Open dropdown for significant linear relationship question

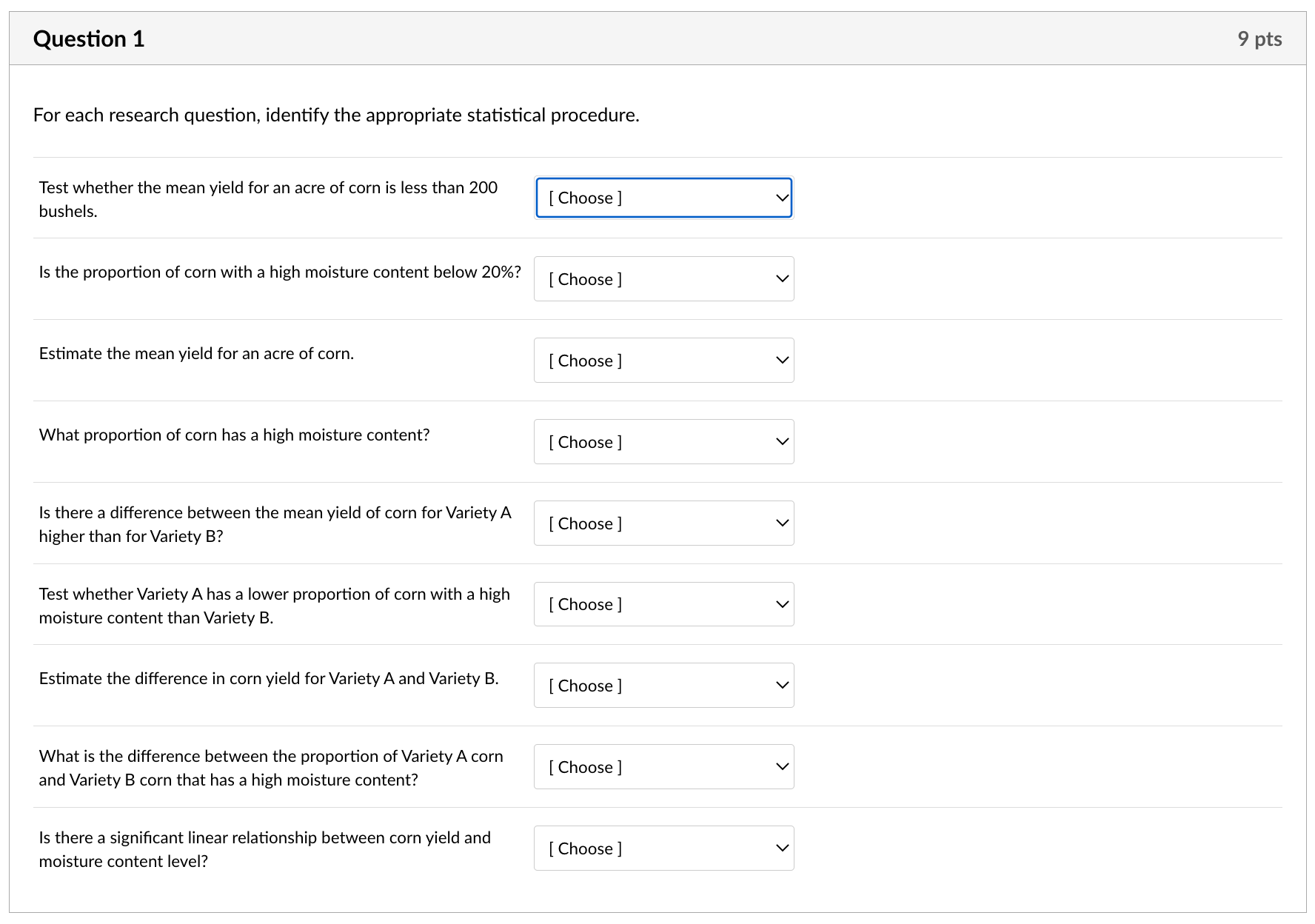[663, 848]
